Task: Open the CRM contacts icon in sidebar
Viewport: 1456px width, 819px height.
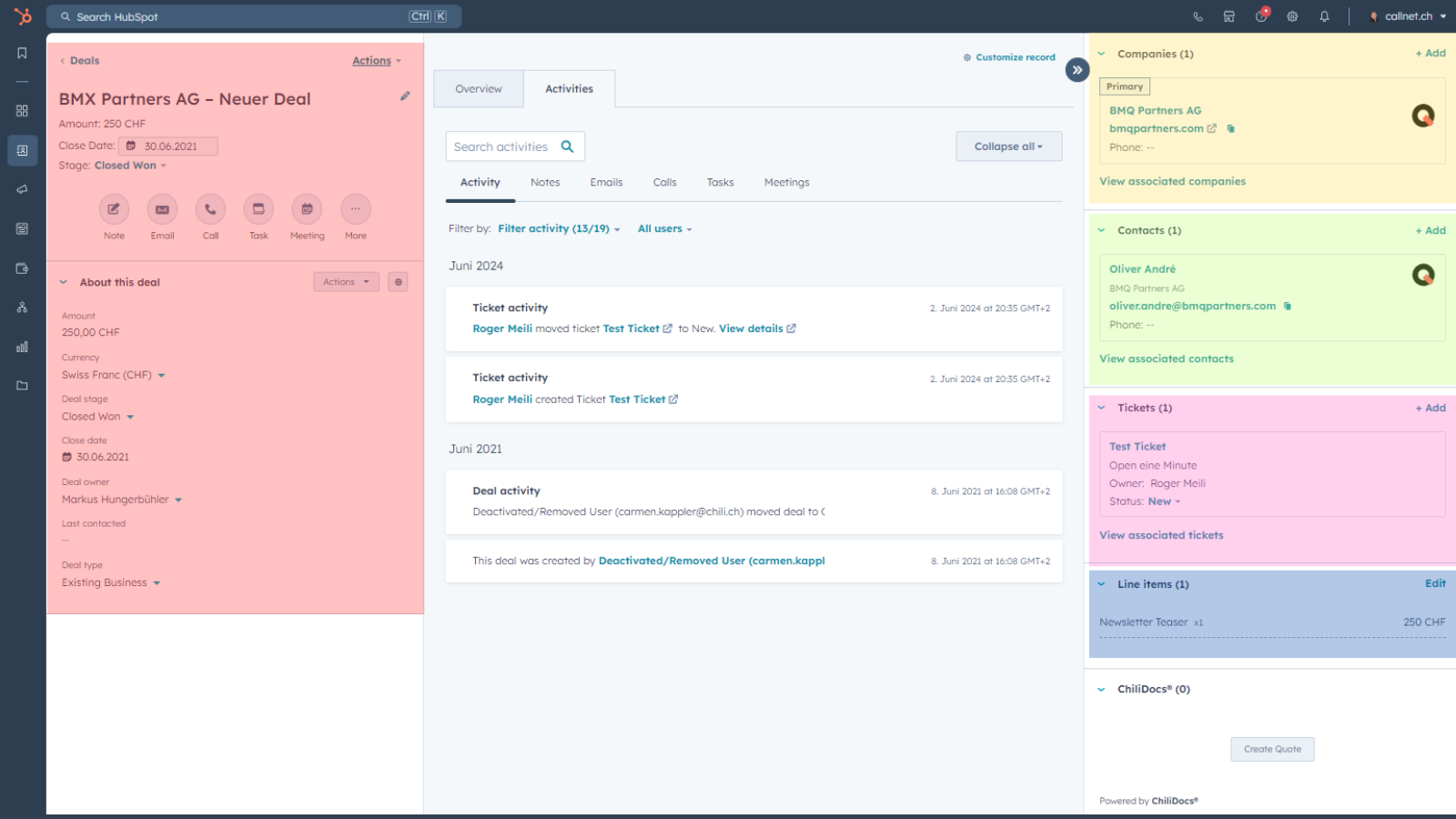Action: [x=22, y=150]
